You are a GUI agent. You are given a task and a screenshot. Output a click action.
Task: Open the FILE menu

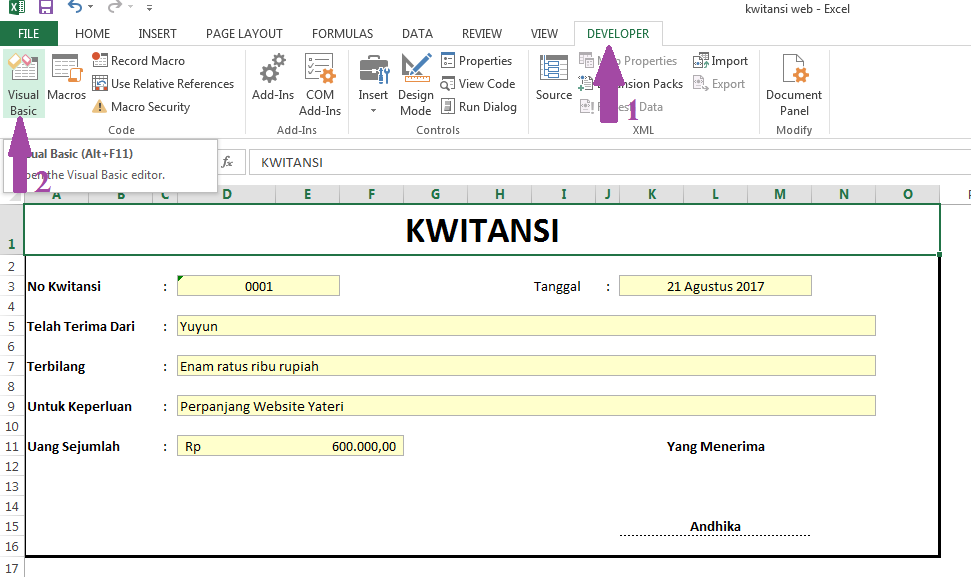pyautogui.click(x=29, y=33)
